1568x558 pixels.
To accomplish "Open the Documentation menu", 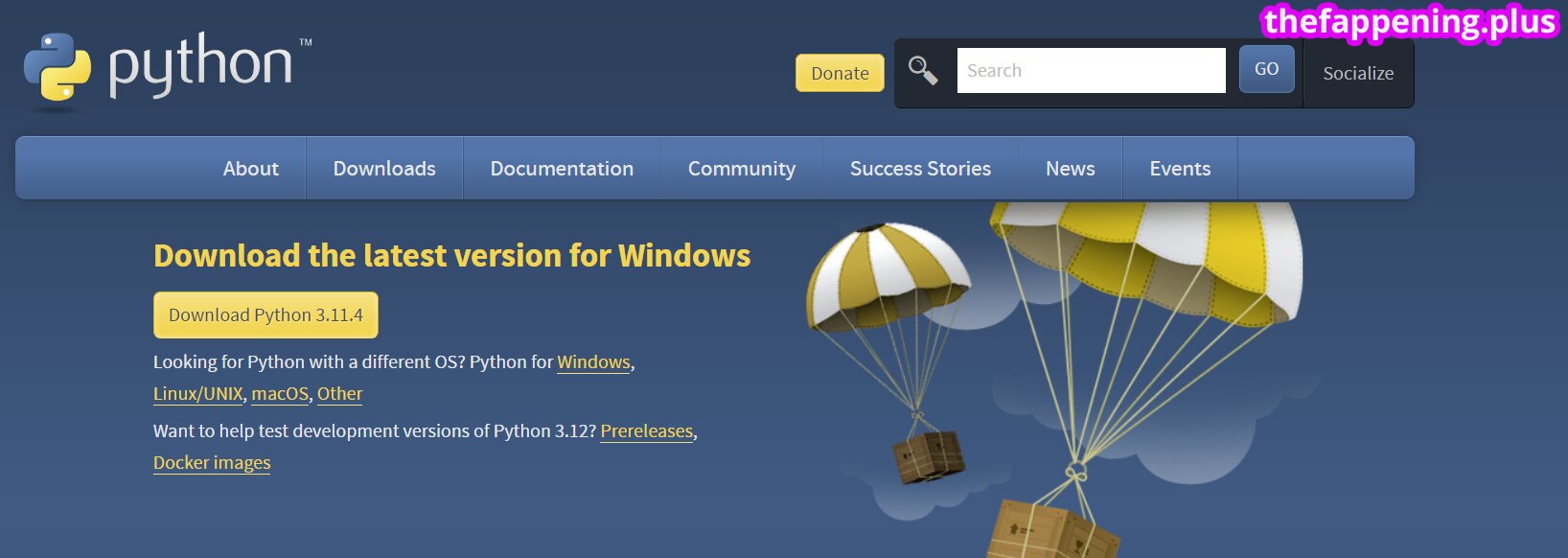I will point(562,168).
